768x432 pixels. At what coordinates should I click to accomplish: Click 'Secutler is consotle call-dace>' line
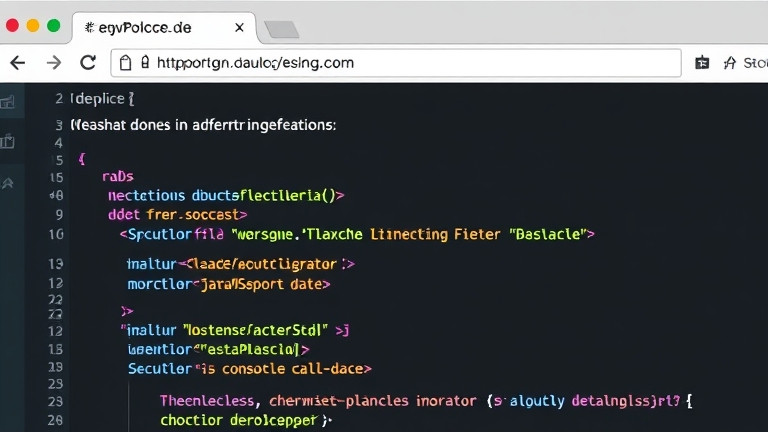coord(249,368)
